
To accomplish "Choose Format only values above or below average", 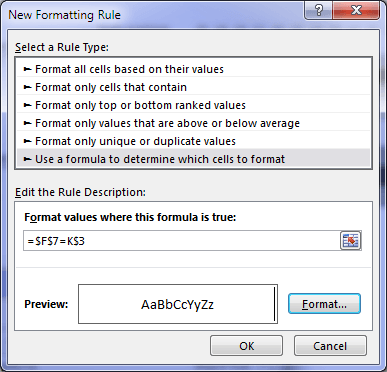I will click(x=193, y=123).
